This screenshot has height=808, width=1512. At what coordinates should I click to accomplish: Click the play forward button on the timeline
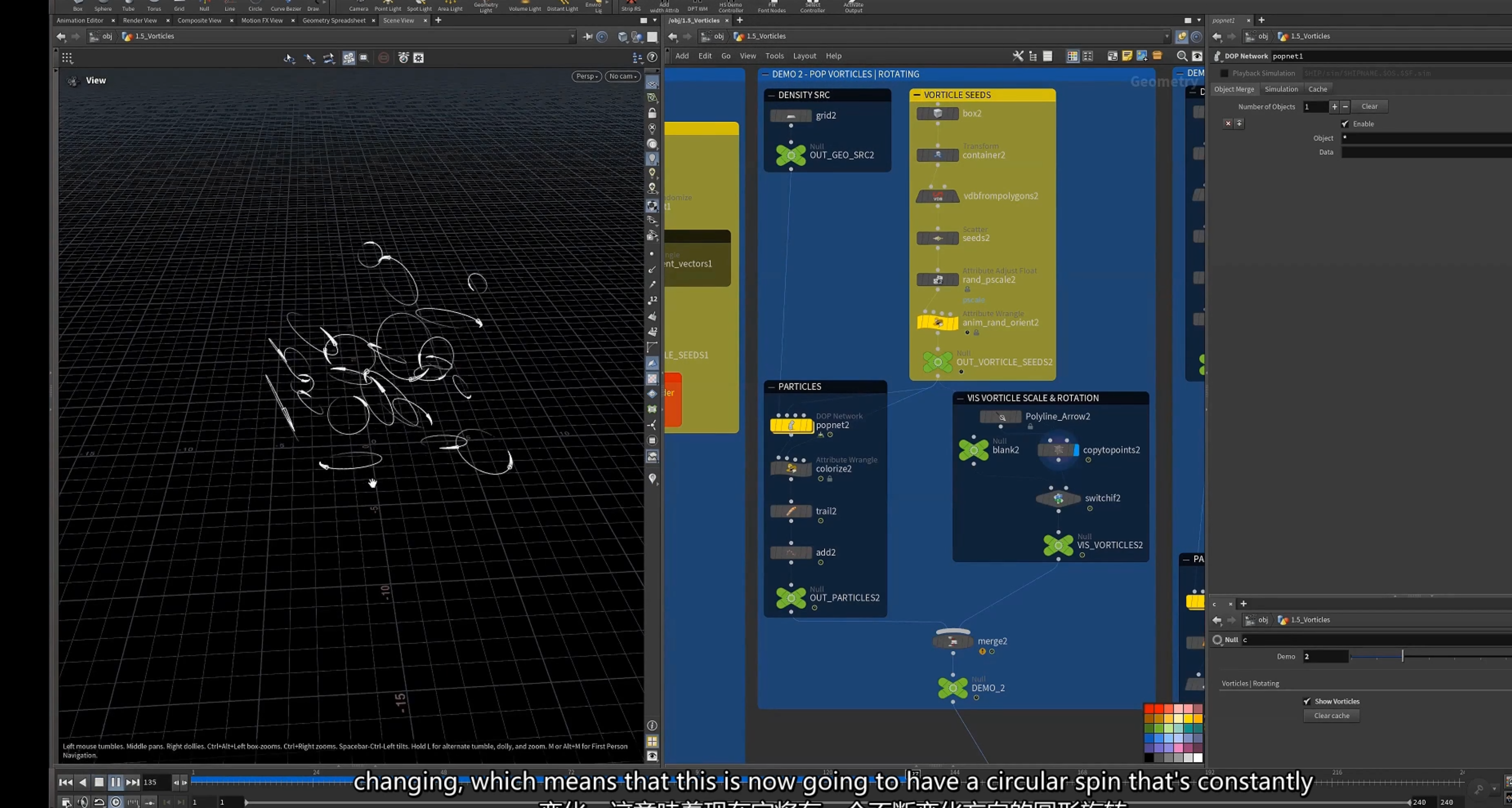tap(116, 782)
